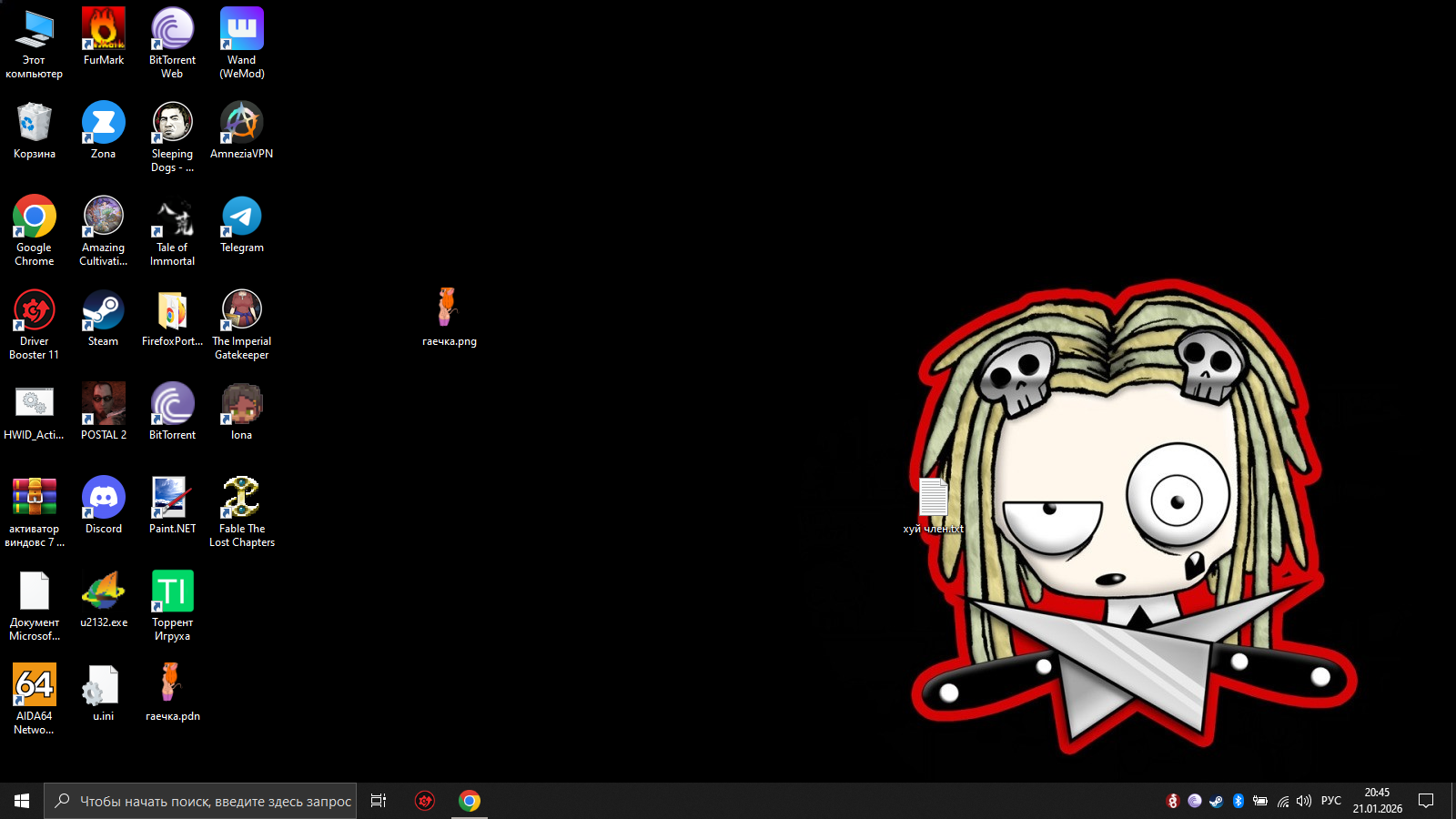
Task: Select the u.ini settings file
Action: (104, 693)
